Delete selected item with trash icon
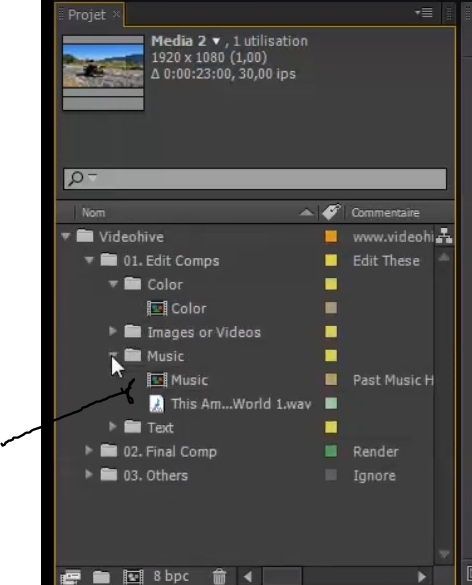472x585 pixels. (219, 576)
